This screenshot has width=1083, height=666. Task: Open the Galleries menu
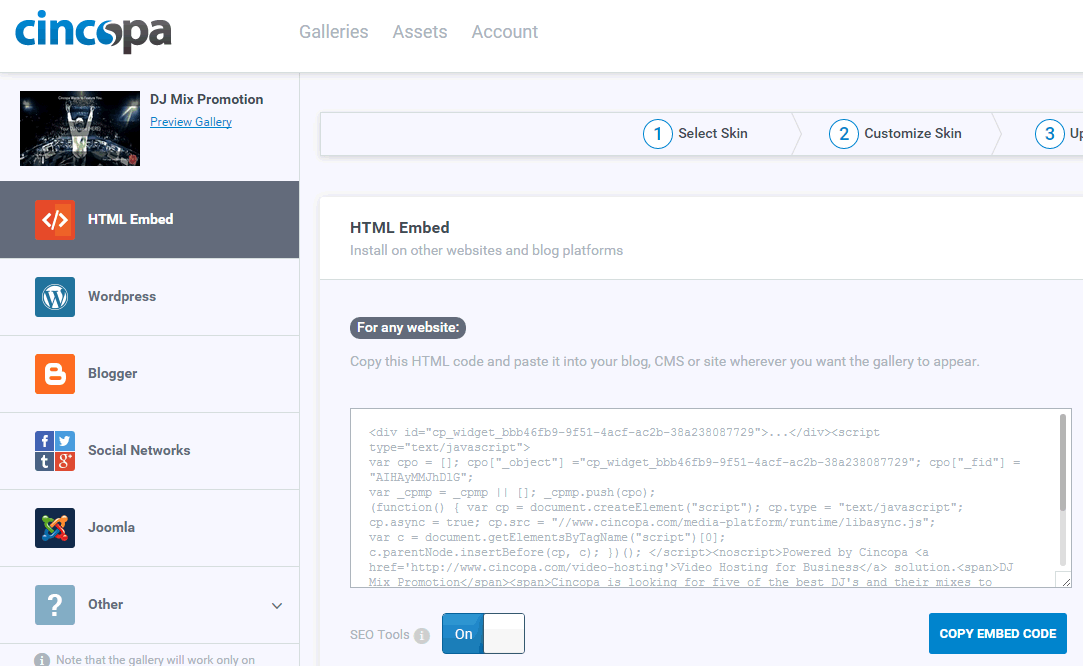pos(333,31)
